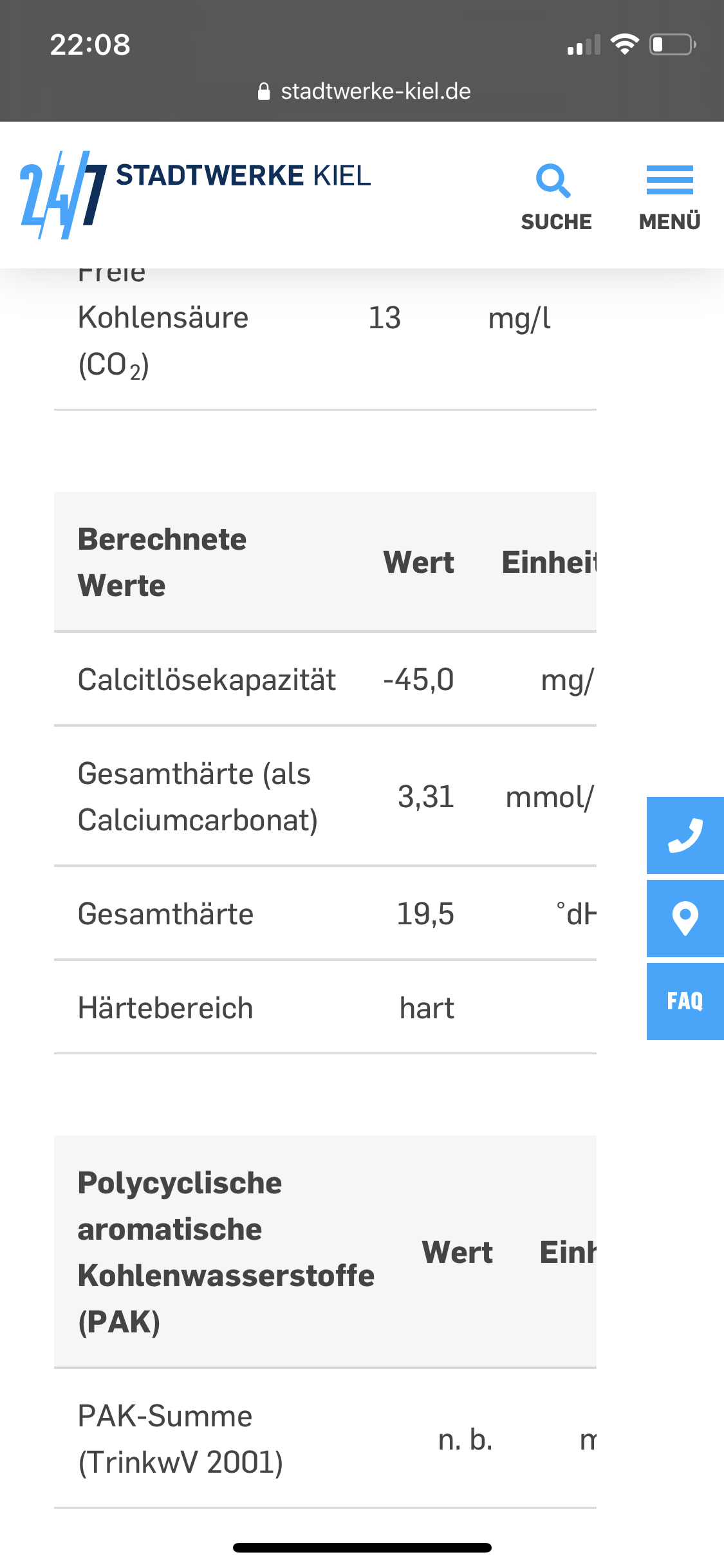Tap the 22:08 clock in status bar
The width and height of the screenshot is (724, 1568).
click(x=90, y=45)
